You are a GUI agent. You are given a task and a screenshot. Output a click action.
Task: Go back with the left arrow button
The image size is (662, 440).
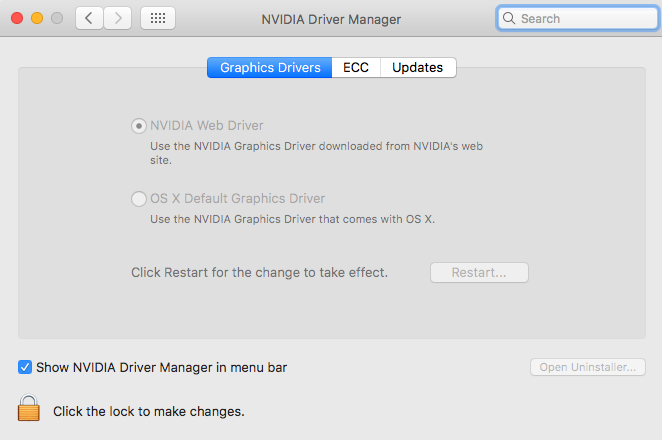pos(89,18)
